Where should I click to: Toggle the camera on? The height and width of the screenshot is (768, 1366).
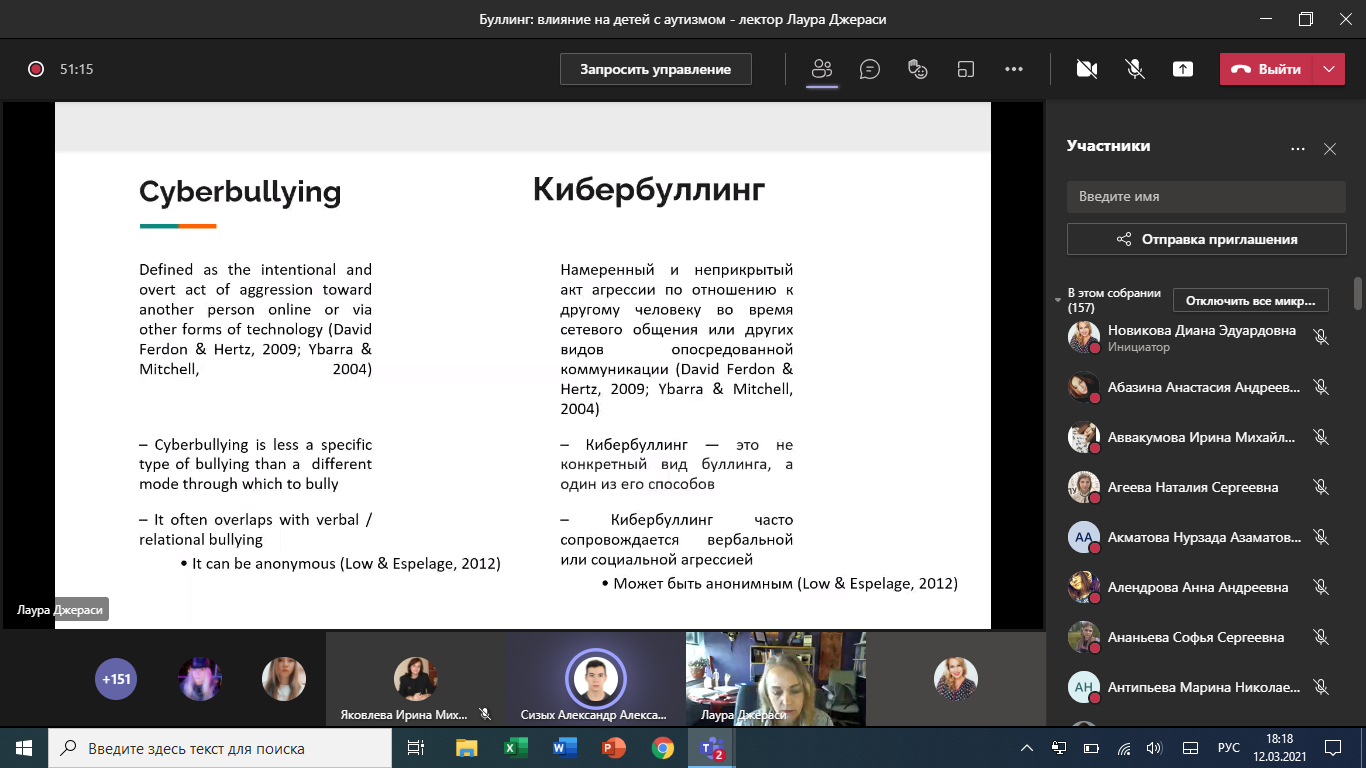pos(1086,69)
